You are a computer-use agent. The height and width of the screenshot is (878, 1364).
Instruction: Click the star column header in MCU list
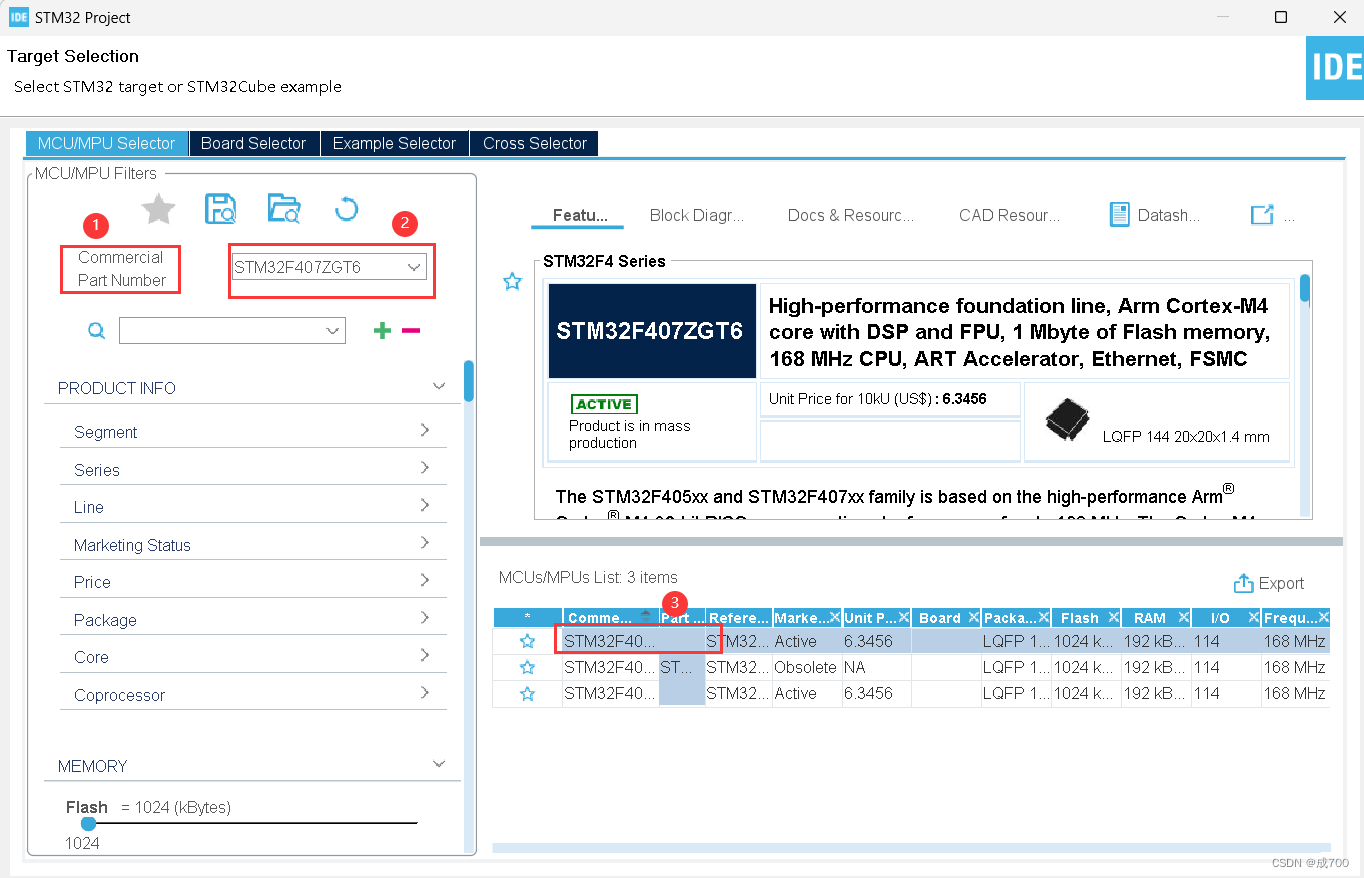tap(527, 618)
